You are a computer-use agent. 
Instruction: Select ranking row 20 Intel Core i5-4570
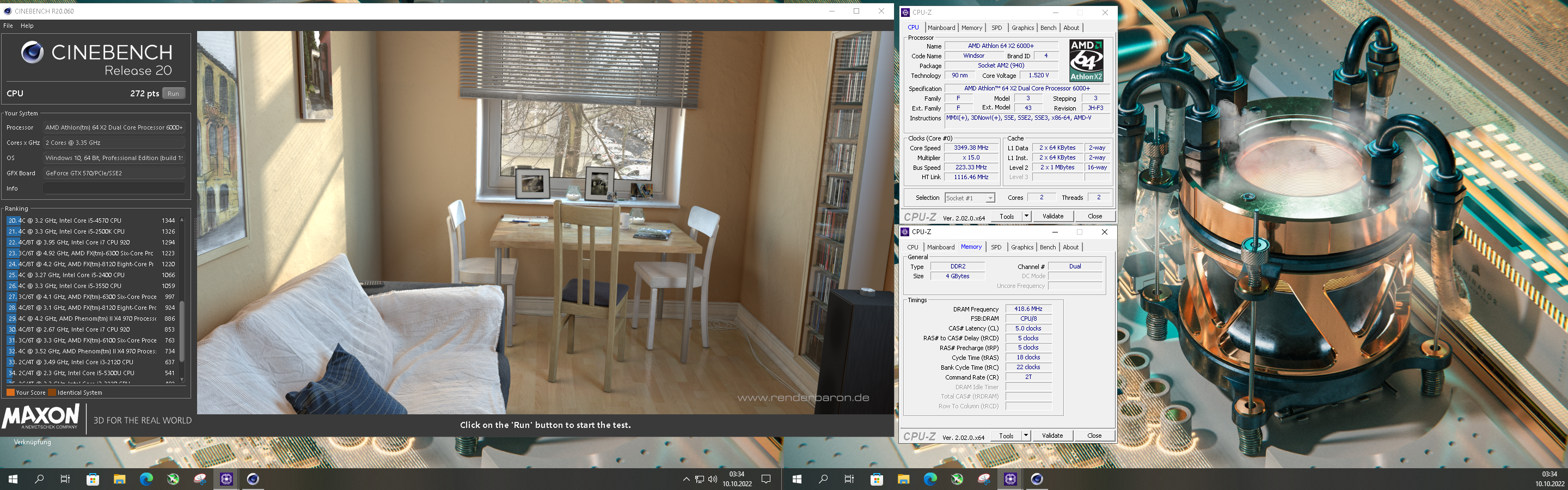click(91, 220)
